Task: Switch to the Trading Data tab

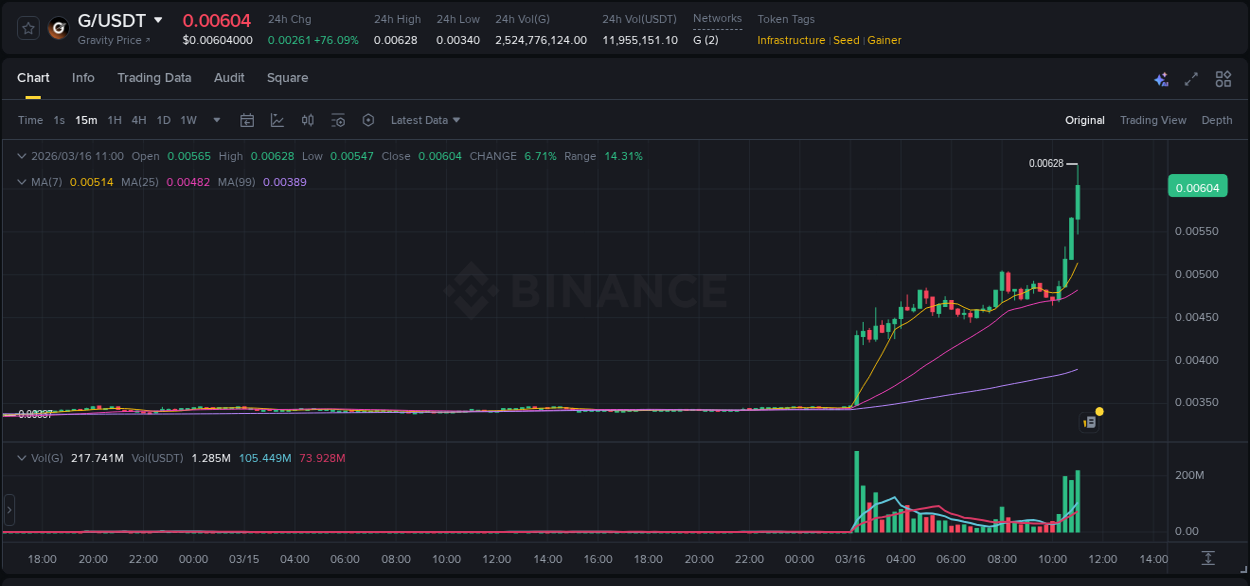Action: point(154,78)
